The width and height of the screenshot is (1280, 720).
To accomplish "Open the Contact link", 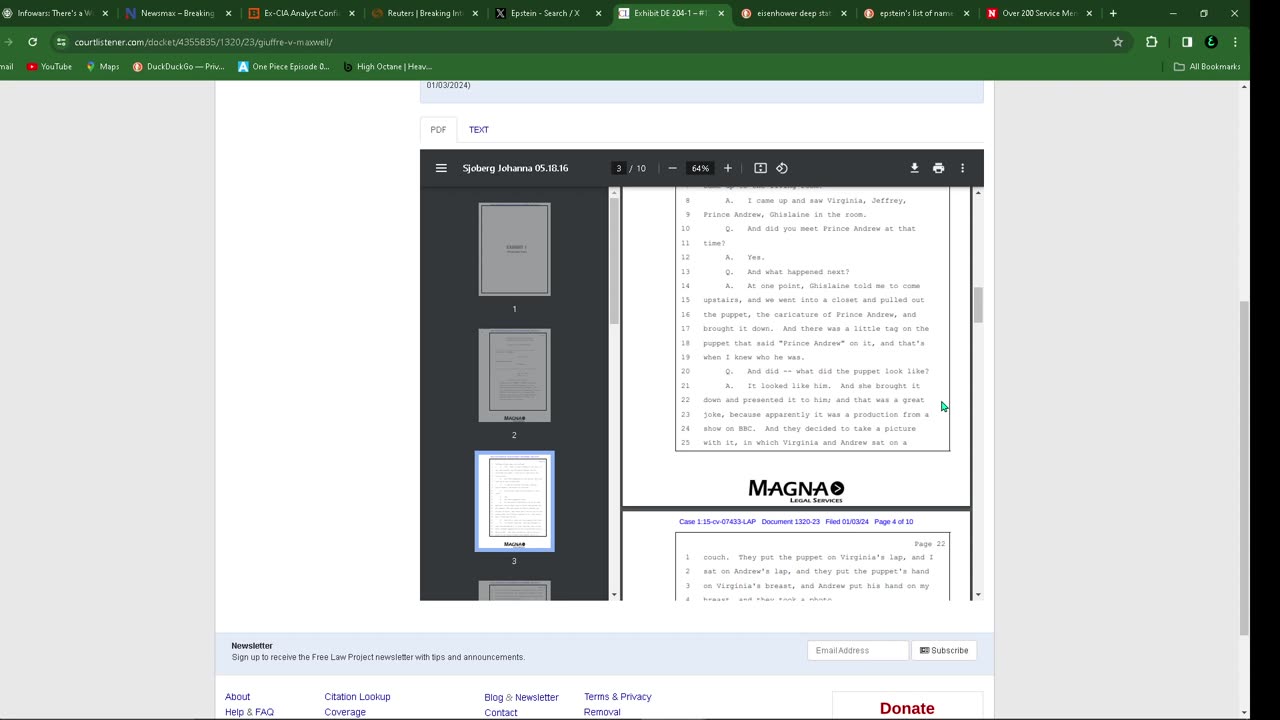I will pyautogui.click(x=501, y=713).
